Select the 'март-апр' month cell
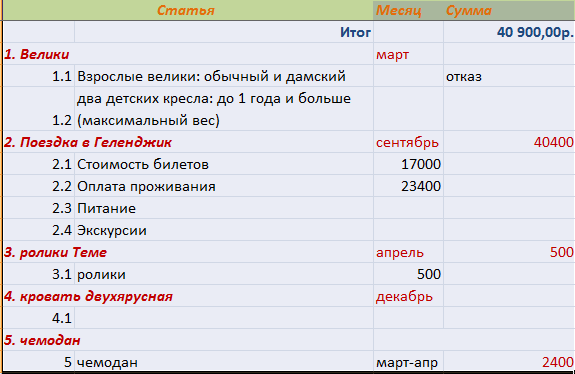 tap(408, 362)
